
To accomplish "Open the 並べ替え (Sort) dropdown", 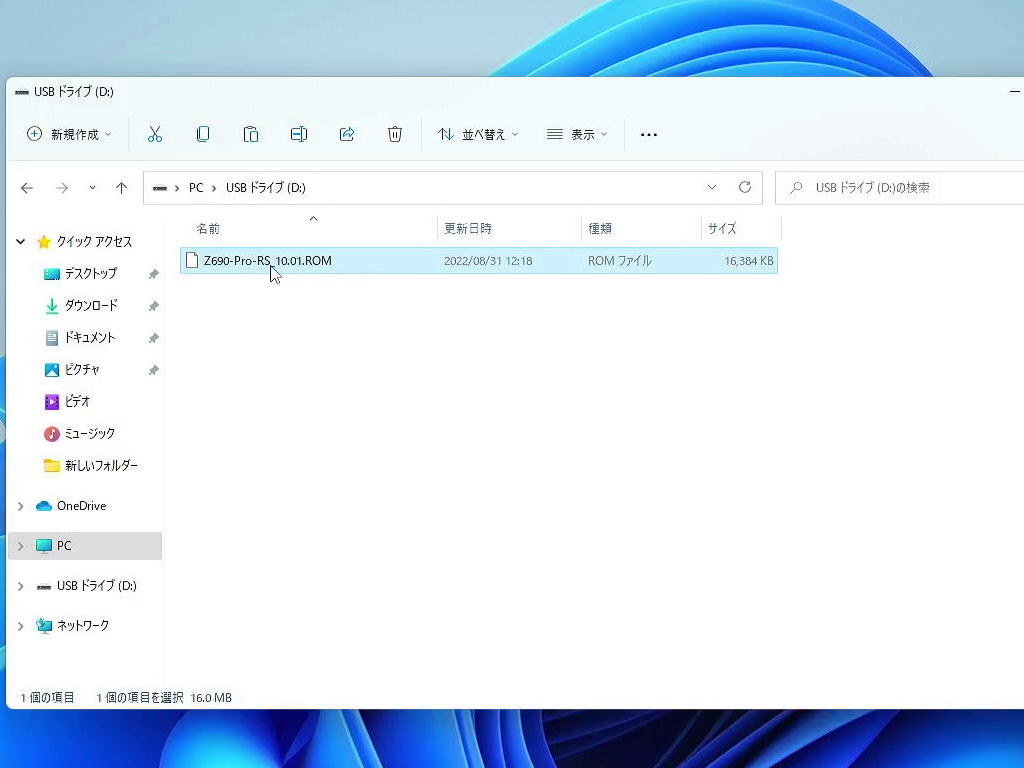I will point(478,135).
